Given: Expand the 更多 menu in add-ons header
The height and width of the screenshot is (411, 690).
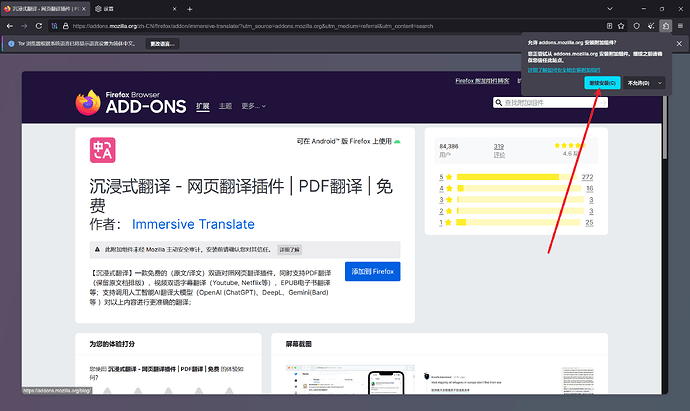Looking at the screenshot, I should tap(253, 106).
